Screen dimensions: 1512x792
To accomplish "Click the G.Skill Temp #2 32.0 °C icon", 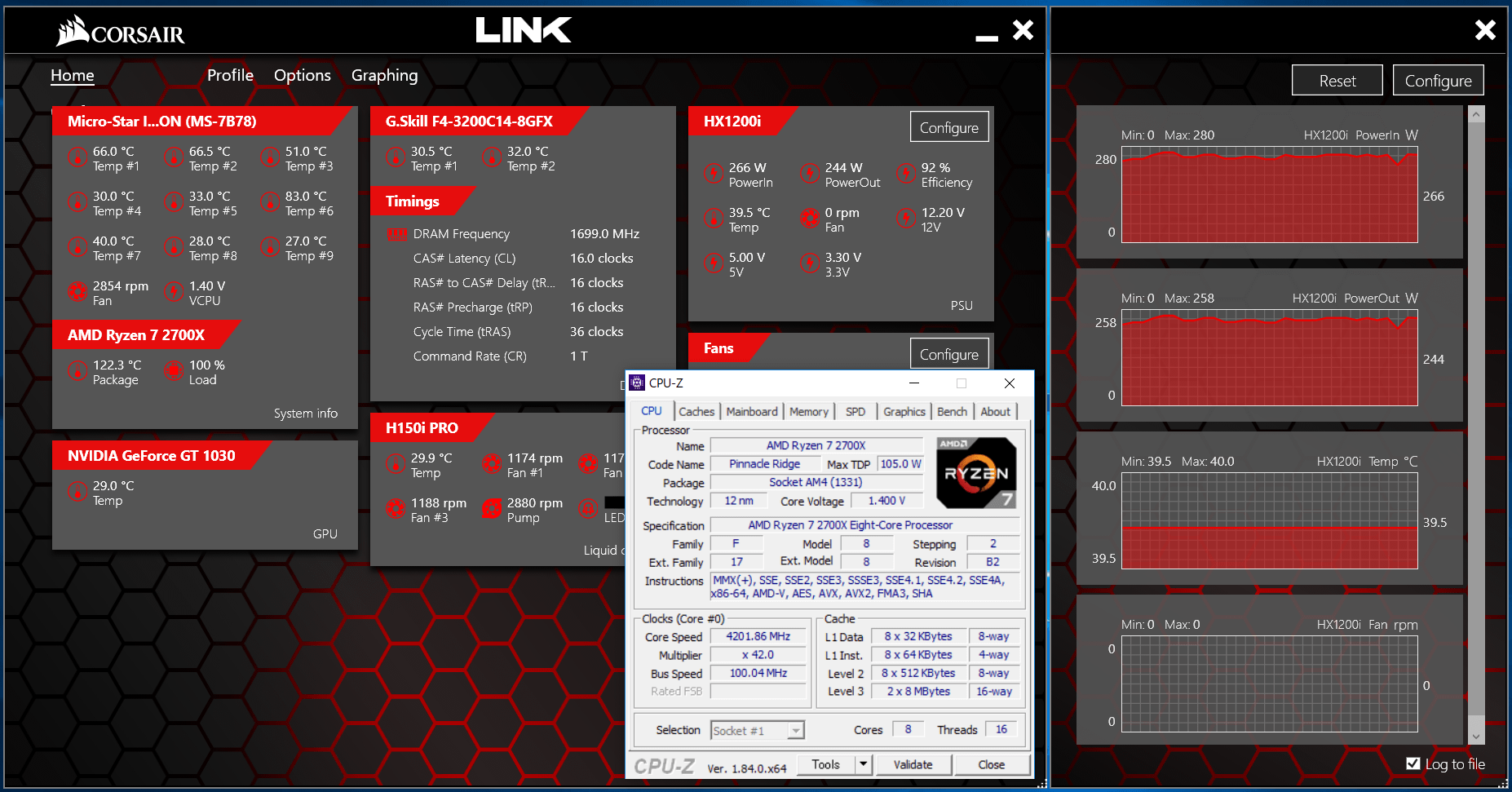I will [x=492, y=157].
